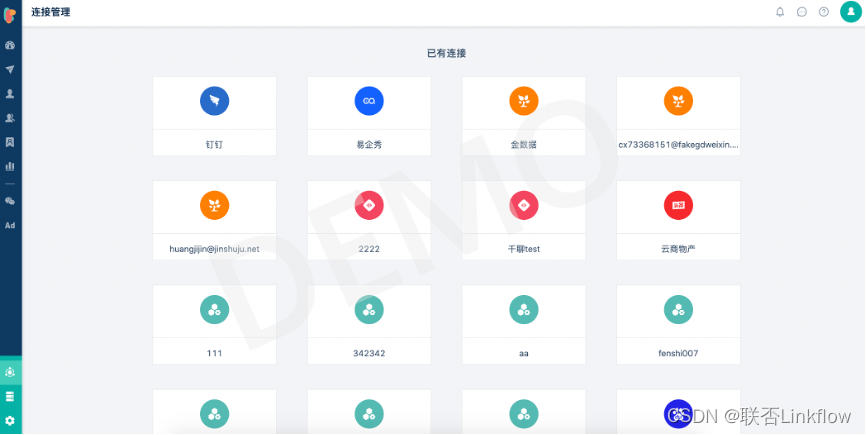Open the help question mark icon
866x435 pixels.
pos(824,12)
